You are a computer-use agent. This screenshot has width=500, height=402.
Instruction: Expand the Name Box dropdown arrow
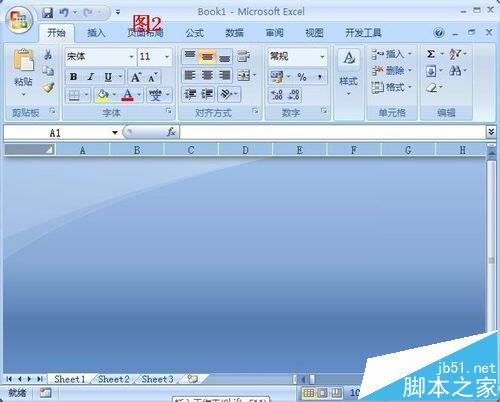(x=115, y=133)
